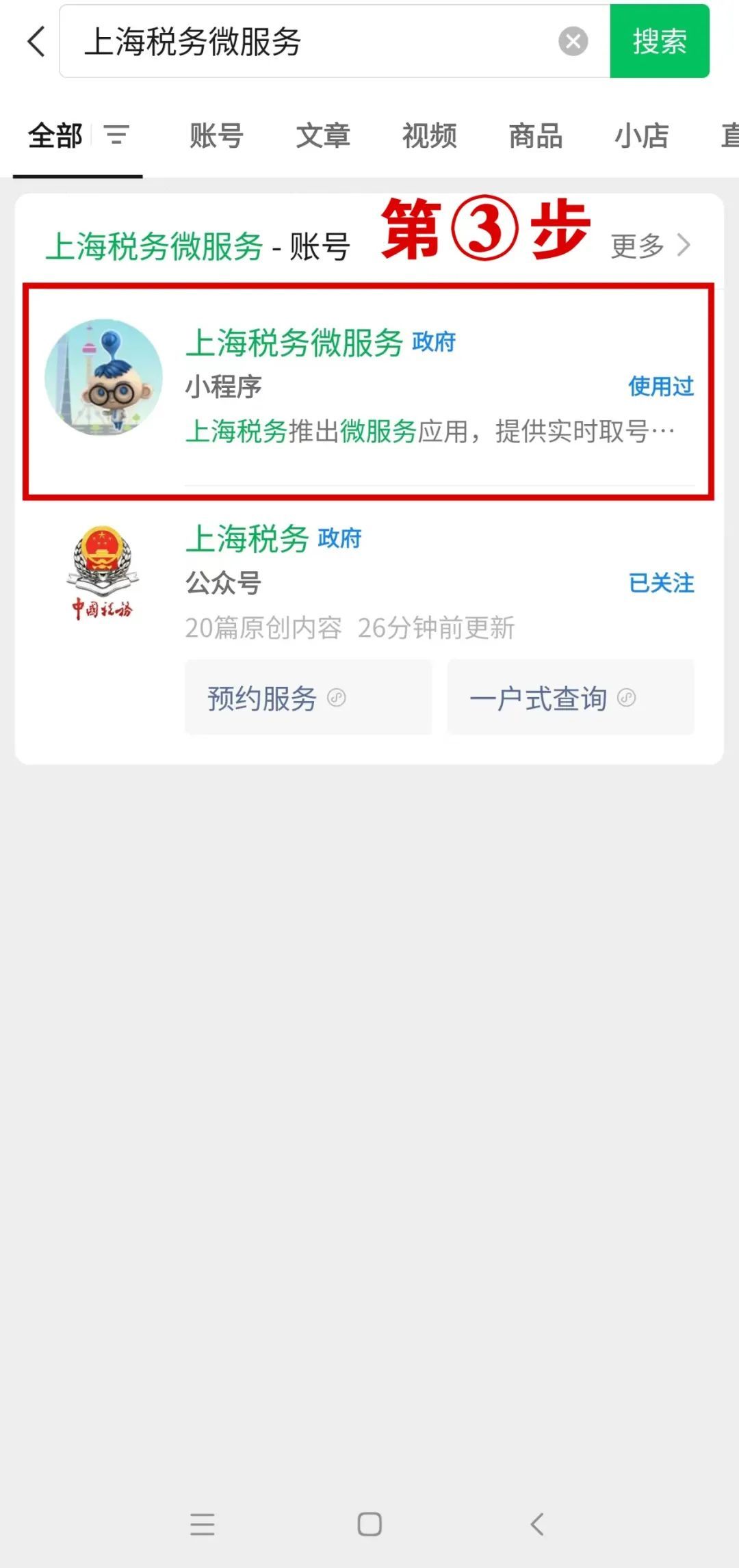Tap the 上海税务微服务 mini program title
Screen dimensions: 739x1568
294,342
